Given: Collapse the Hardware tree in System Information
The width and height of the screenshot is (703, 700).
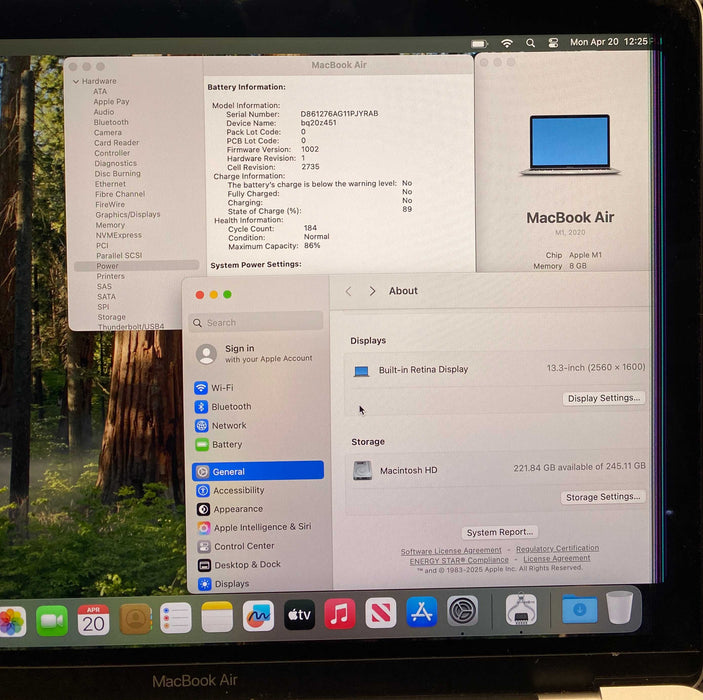Looking at the screenshot, I should pyautogui.click(x=76, y=82).
